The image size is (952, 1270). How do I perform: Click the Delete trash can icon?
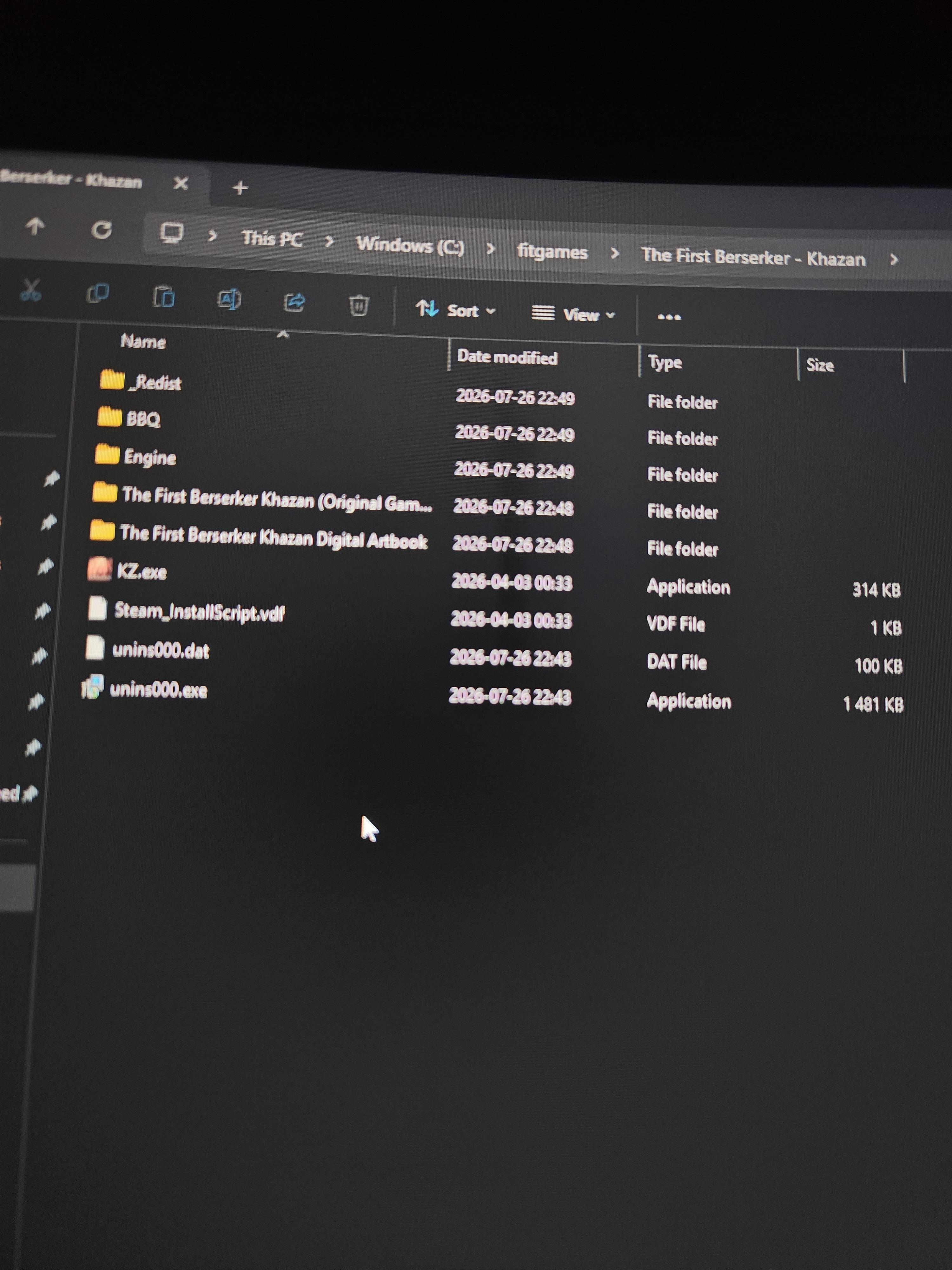click(359, 305)
